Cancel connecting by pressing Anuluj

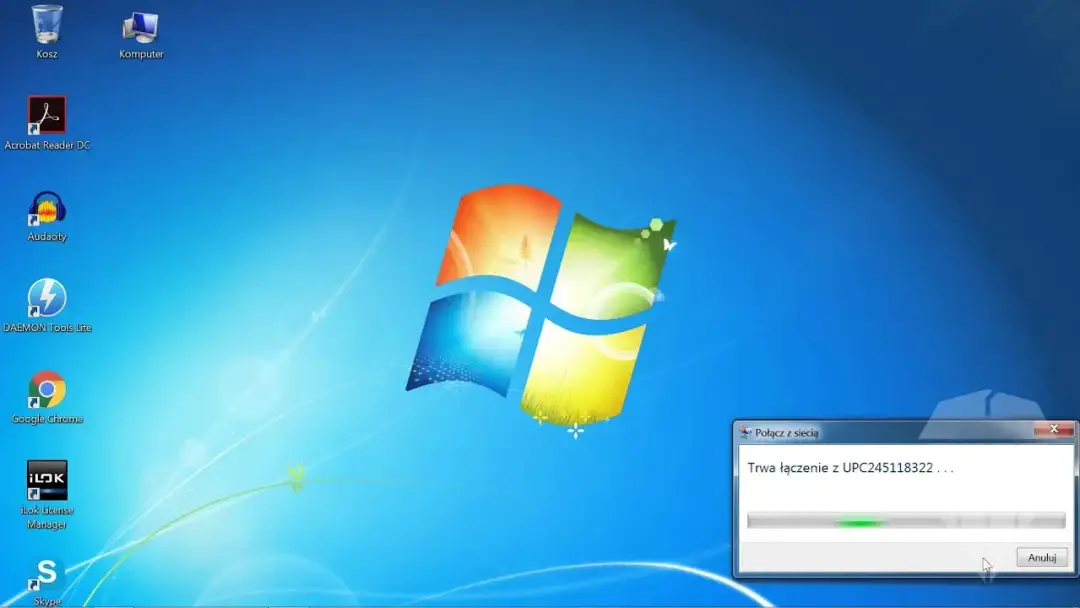[x=1041, y=557]
